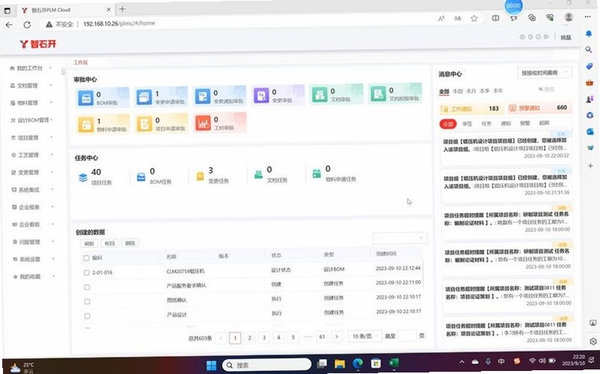Open the 变更申请审批 card showing 1
The width and height of the screenshot is (600, 374).
161,96
